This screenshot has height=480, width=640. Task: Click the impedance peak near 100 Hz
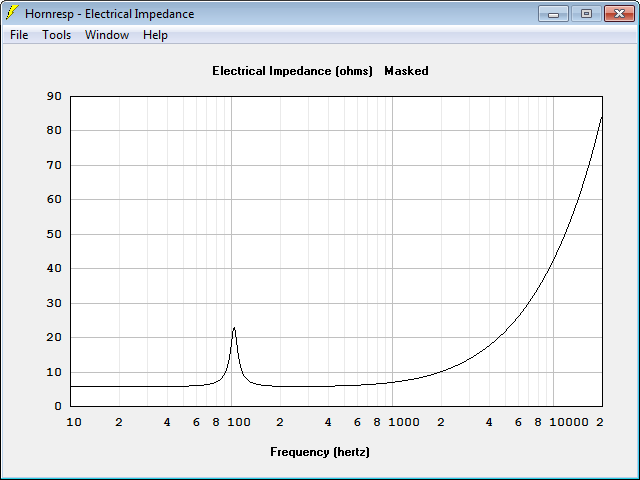234,328
